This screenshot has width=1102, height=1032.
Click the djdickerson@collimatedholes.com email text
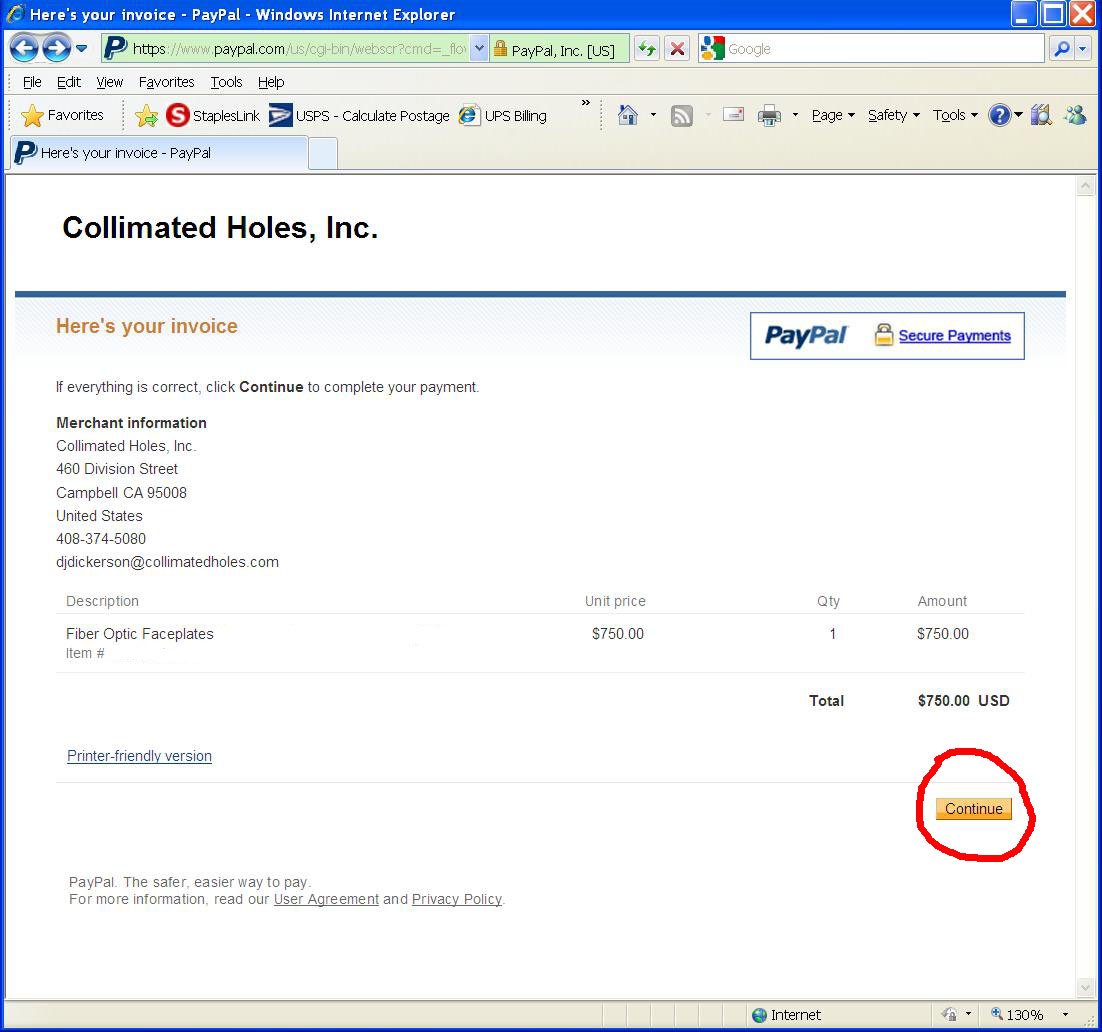point(167,562)
